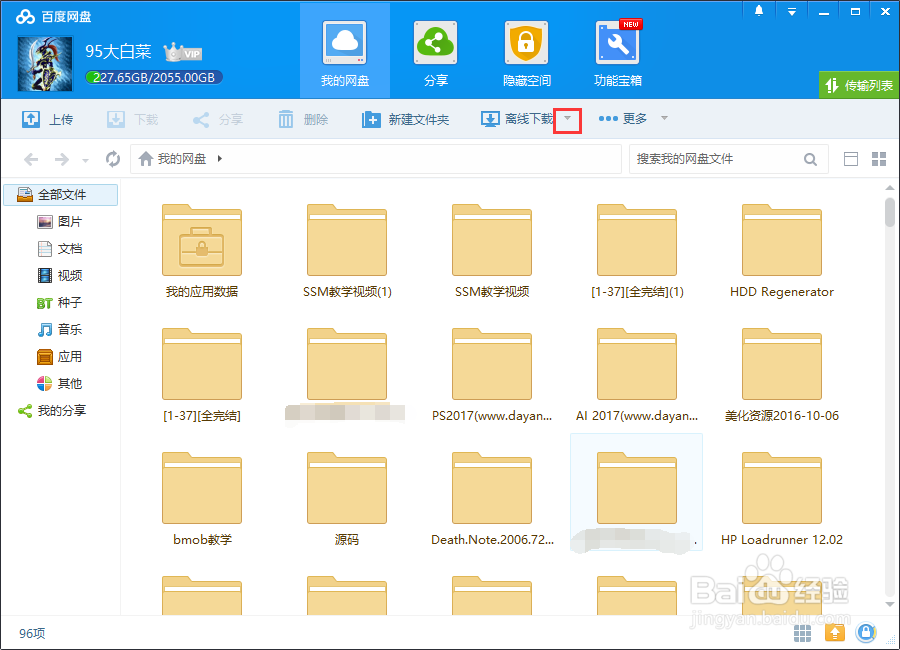Click the scrollbar up arrow
Screen dimensions: 900x650
point(890,188)
